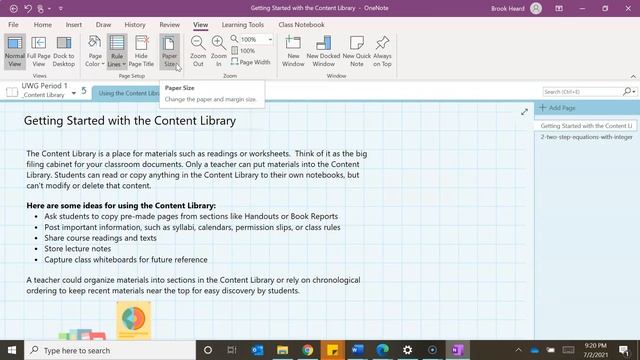The height and width of the screenshot is (360, 640).
Task: Switch to Full Page View
Action: (x=38, y=51)
